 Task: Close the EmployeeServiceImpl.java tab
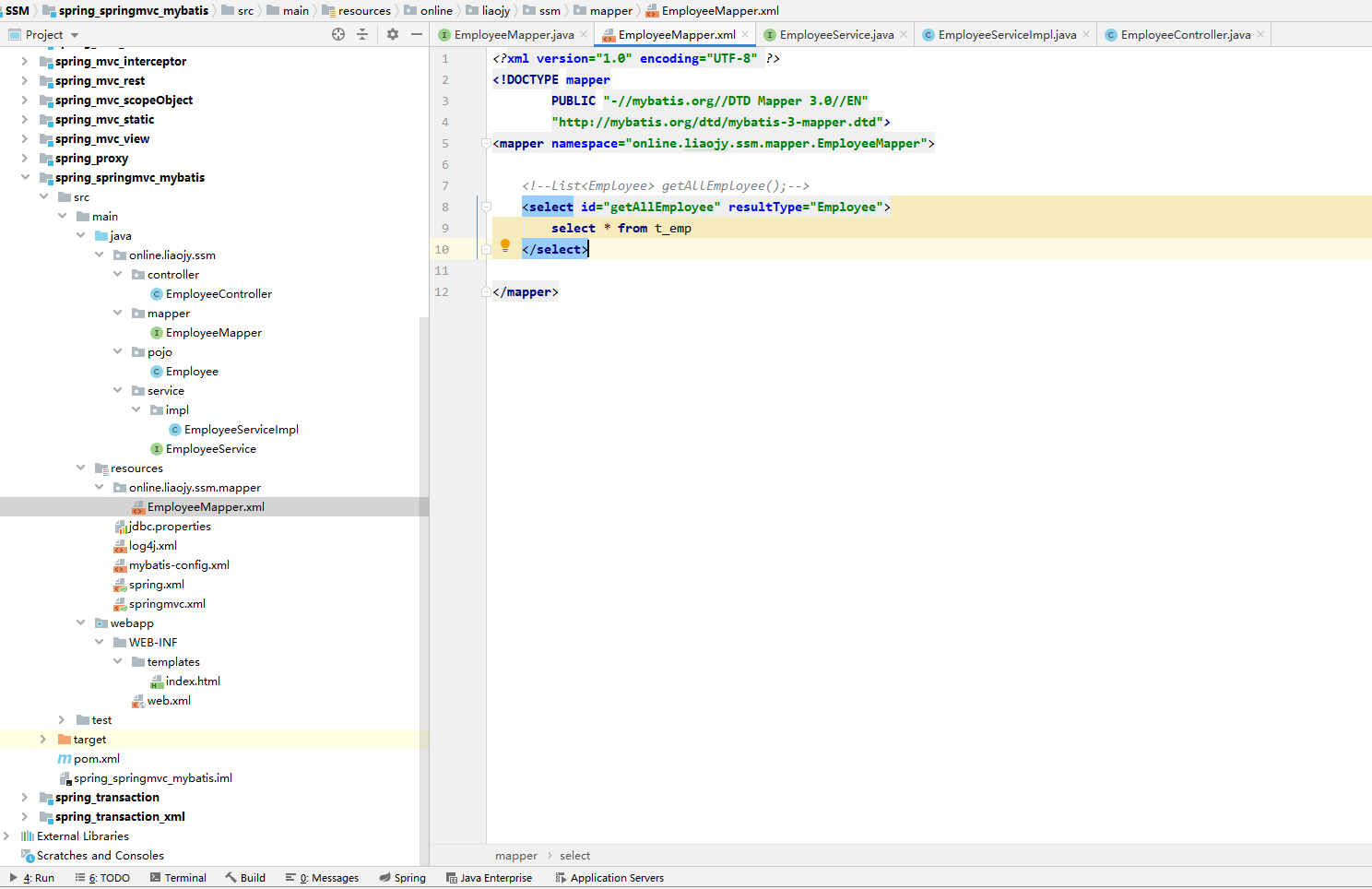click(x=1086, y=34)
